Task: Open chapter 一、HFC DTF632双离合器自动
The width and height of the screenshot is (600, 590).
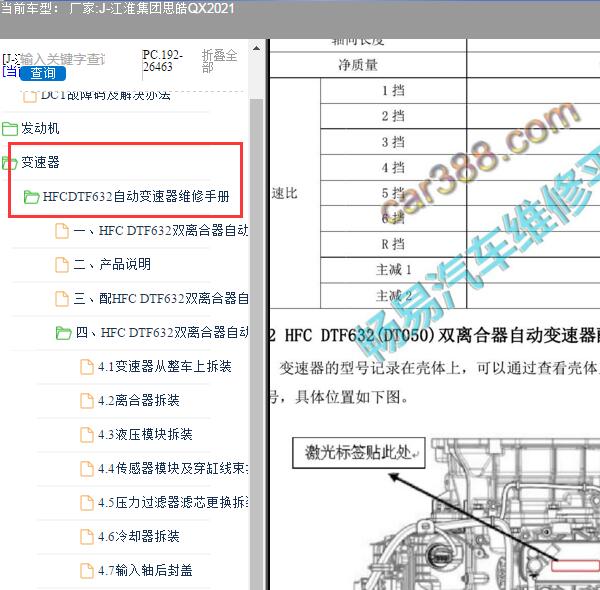Action: (161, 230)
